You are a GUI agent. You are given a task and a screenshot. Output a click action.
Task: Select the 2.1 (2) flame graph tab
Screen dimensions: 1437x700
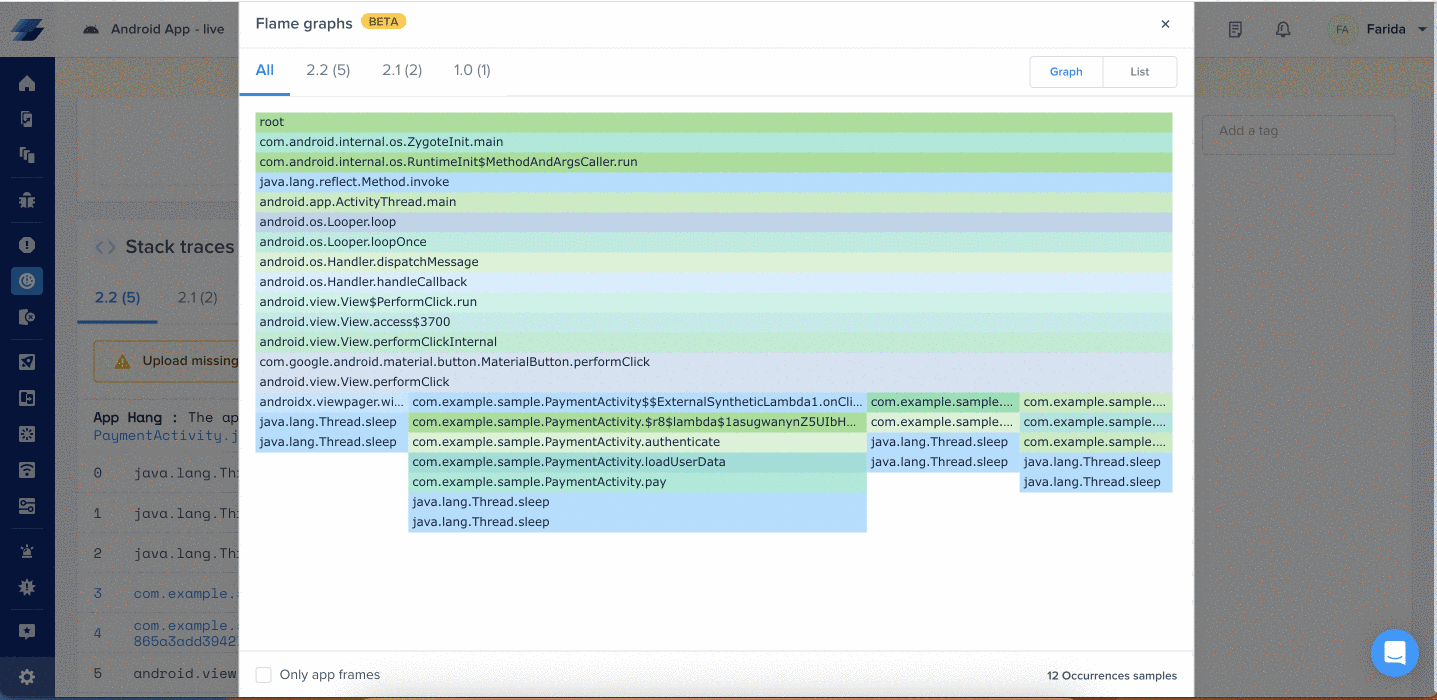tap(402, 70)
